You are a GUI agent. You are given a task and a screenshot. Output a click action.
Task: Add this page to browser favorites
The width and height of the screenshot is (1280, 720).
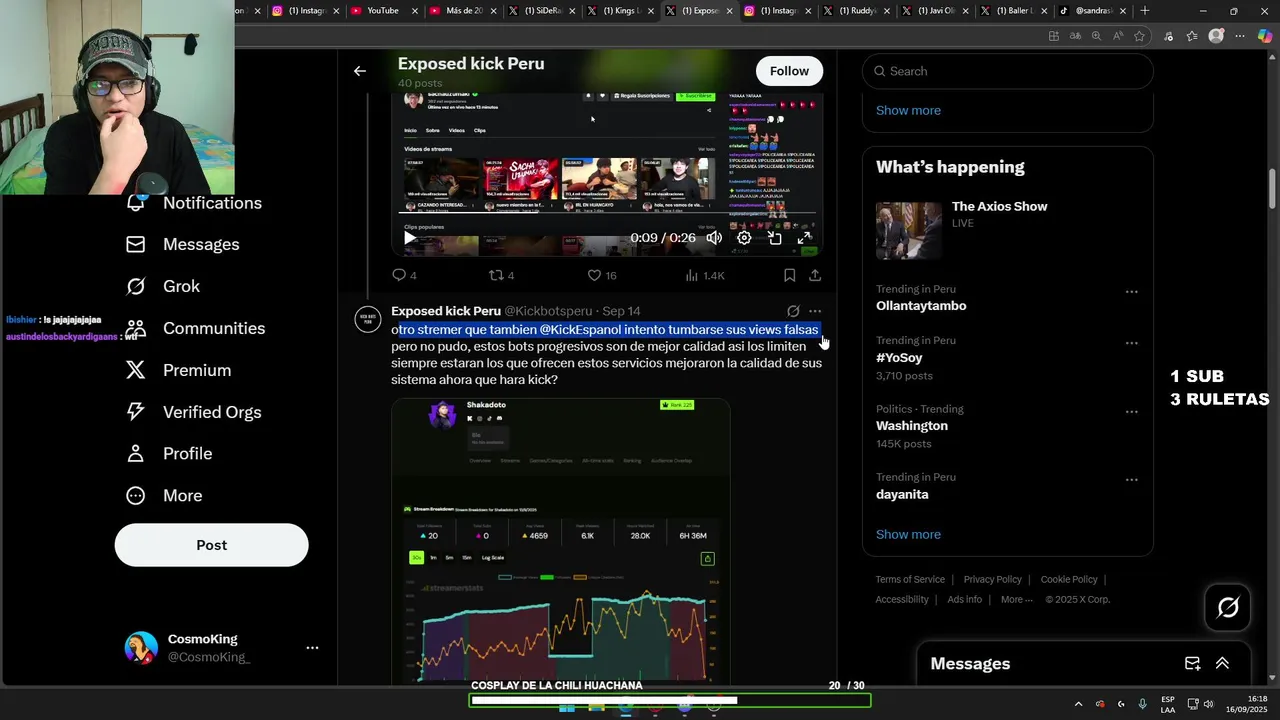coord(1139,36)
